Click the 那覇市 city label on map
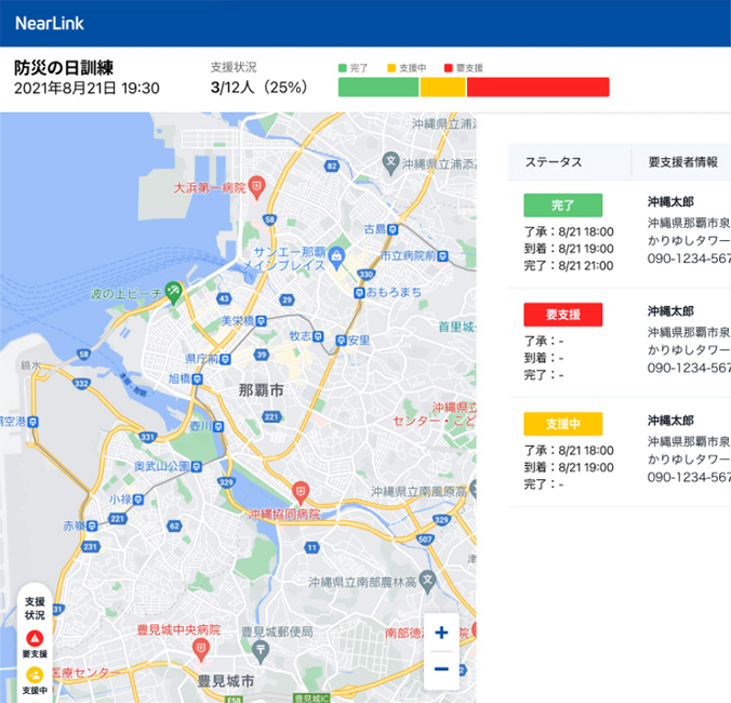Screen dimensions: 731x703 point(261,390)
